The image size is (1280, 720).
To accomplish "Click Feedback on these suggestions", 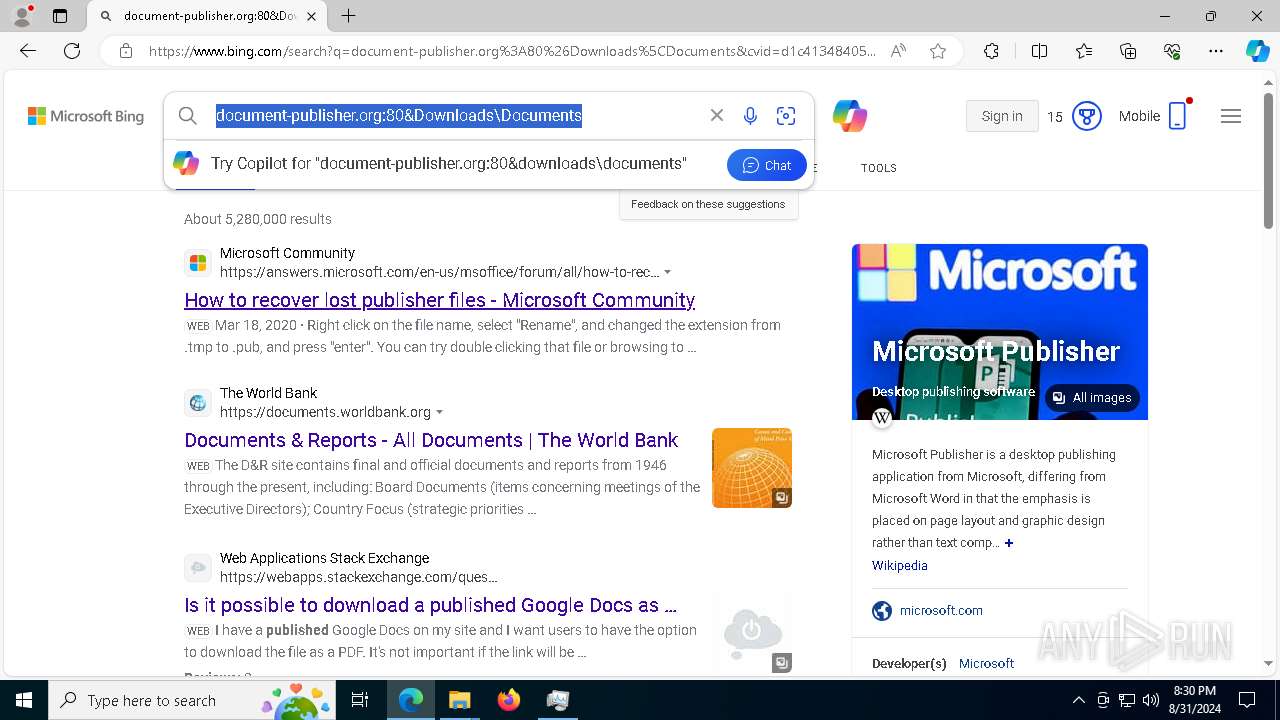I will 708,204.
